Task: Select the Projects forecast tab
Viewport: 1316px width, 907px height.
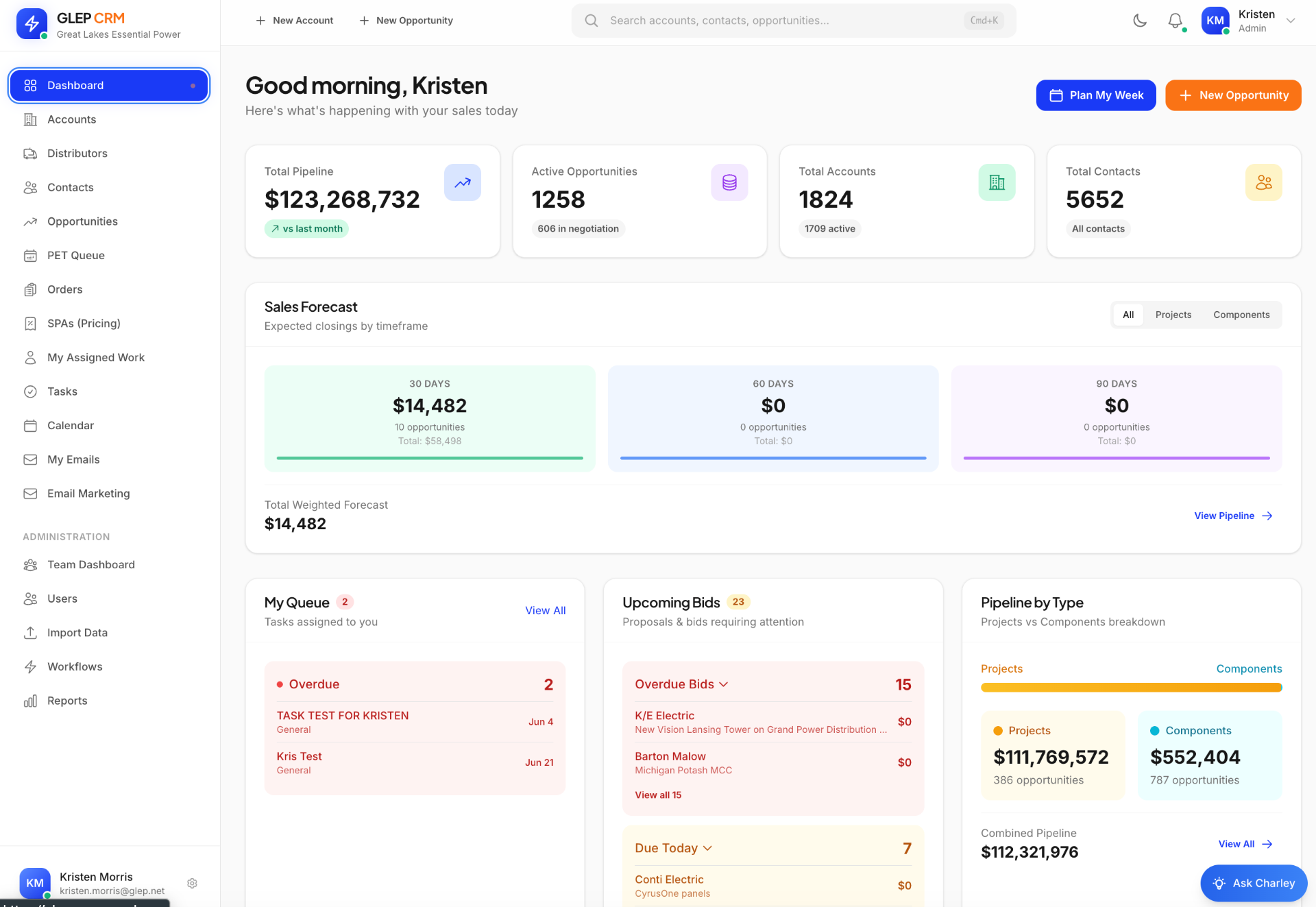Action: click(1173, 315)
